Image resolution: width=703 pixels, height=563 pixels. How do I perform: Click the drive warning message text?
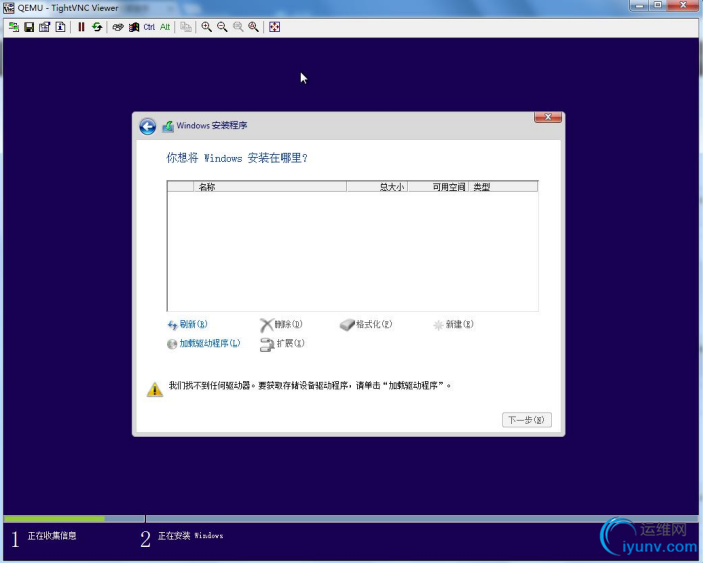click(309, 385)
